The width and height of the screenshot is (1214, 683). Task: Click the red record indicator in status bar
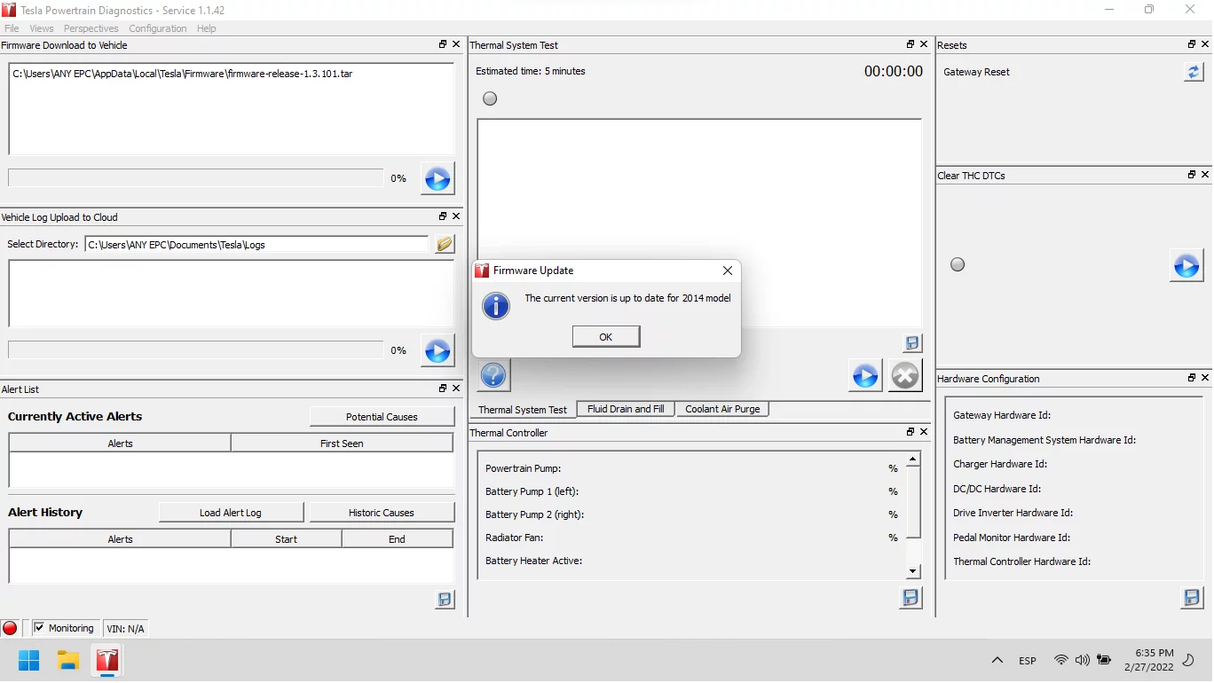click(10, 628)
